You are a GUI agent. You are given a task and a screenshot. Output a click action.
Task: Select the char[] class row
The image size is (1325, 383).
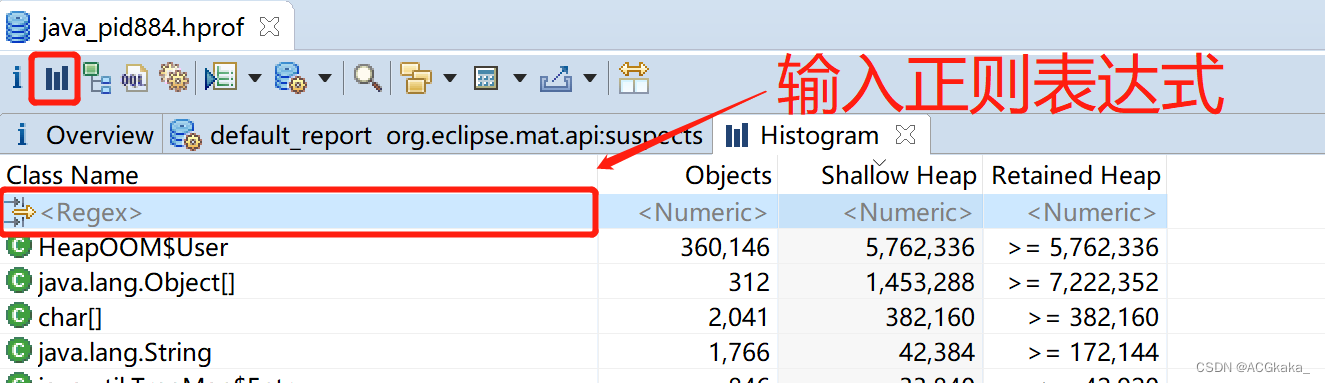tap(583, 317)
